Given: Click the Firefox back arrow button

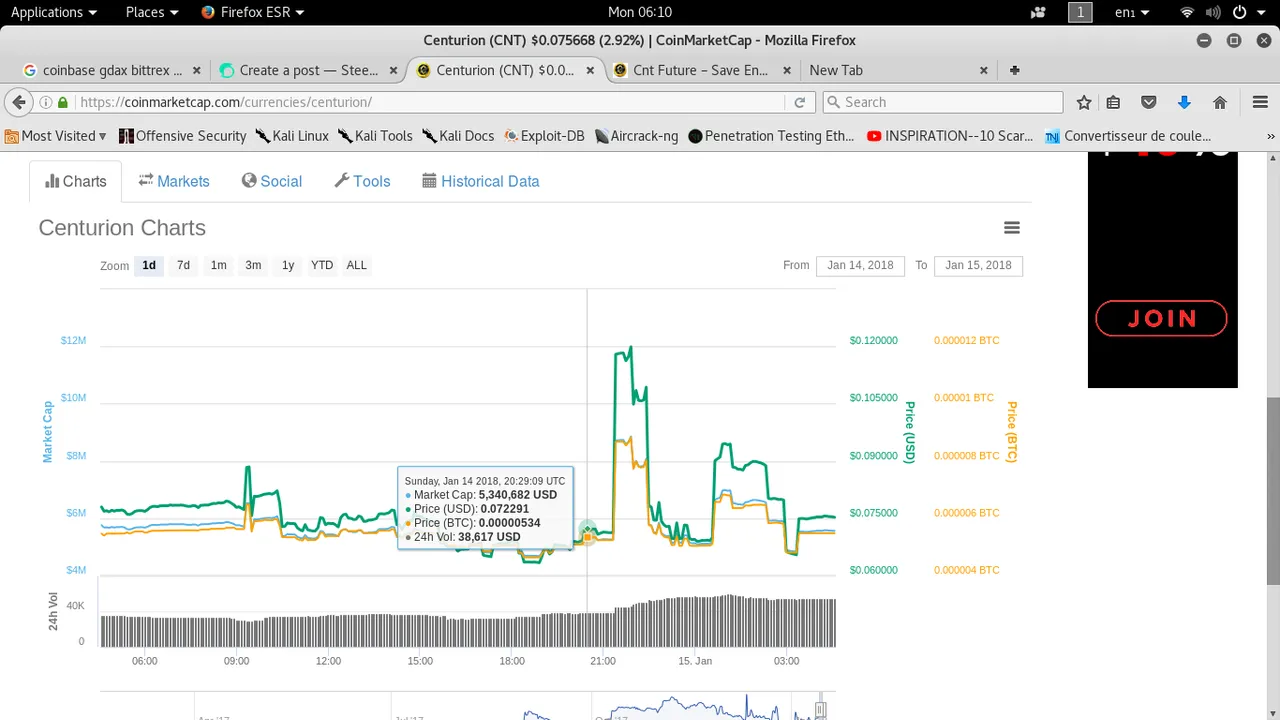Looking at the screenshot, I should 18,102.
